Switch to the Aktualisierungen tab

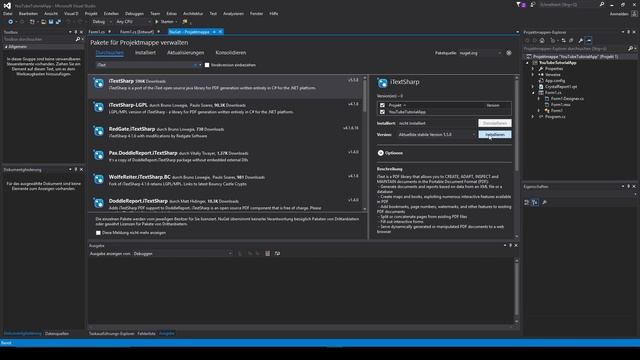tap(185, 53)
